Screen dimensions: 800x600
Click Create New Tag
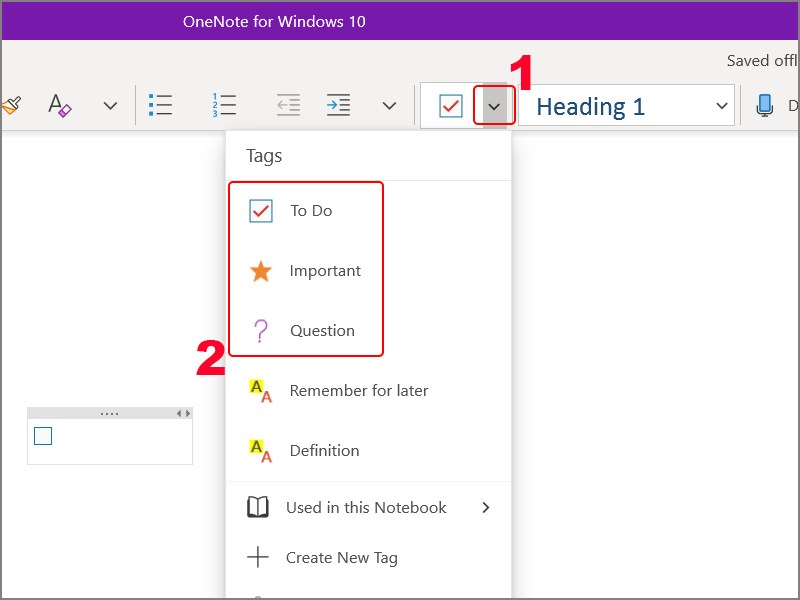[x=368, y=558]
